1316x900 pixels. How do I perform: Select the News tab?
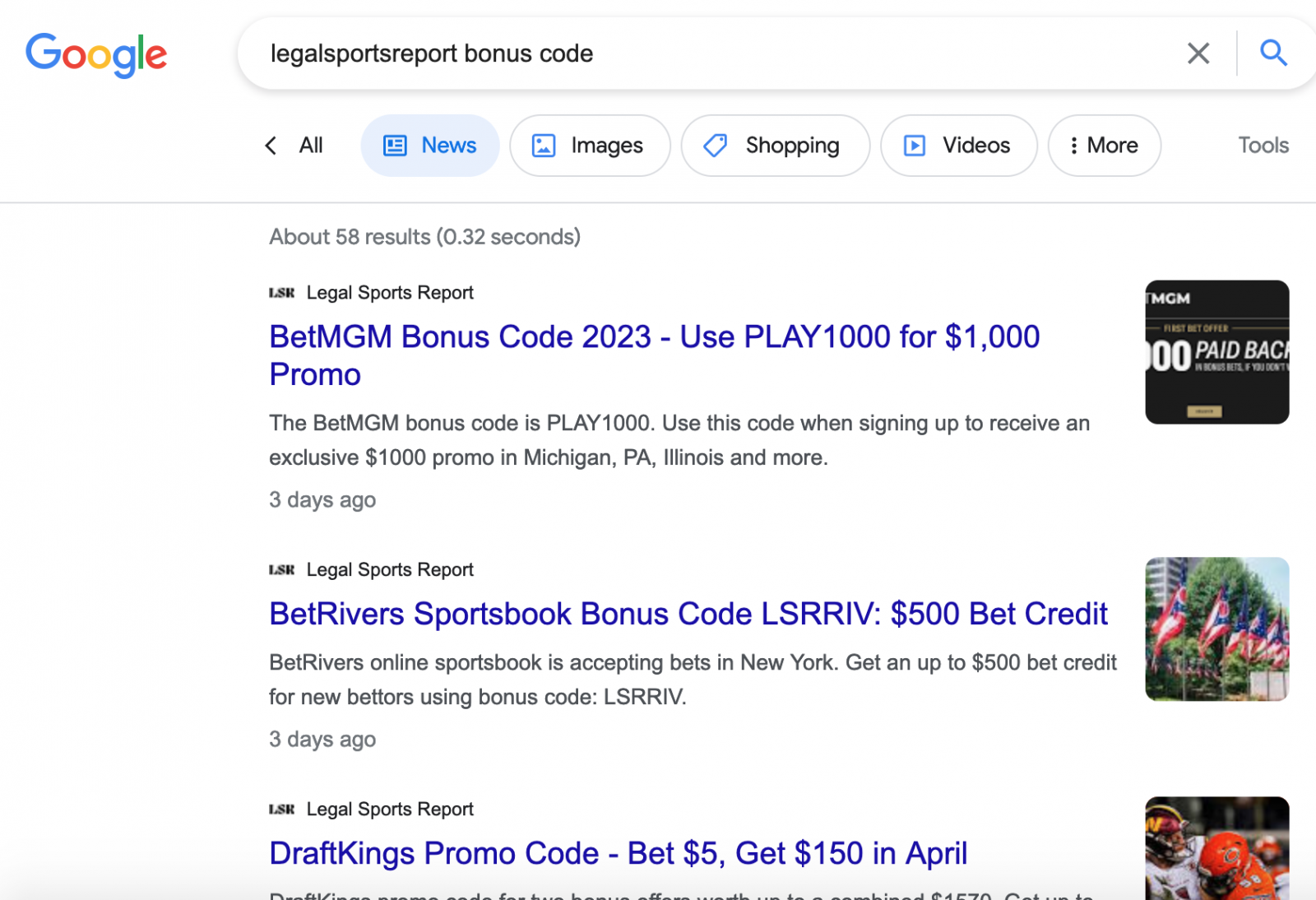tap(430, 146)
